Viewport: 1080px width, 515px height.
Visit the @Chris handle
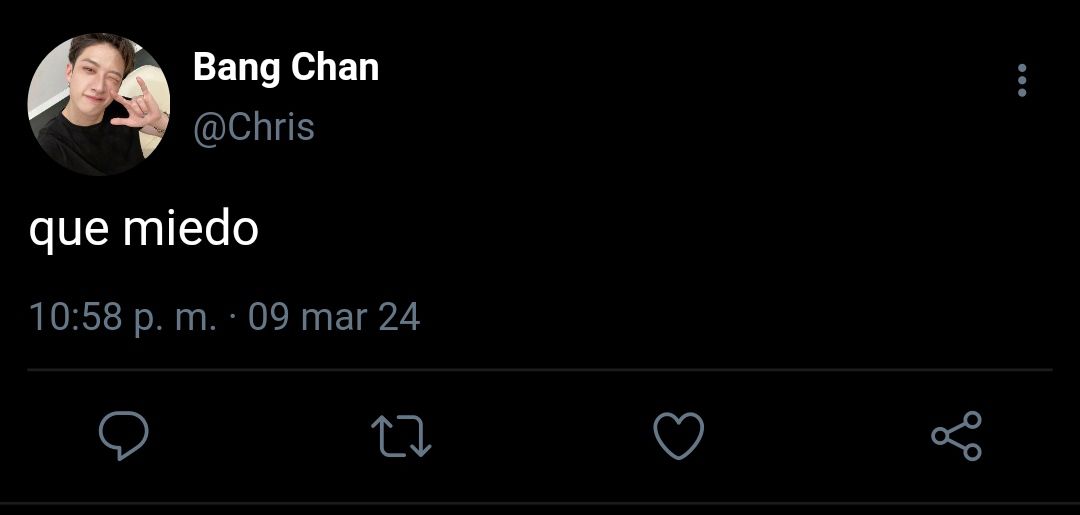253,127
